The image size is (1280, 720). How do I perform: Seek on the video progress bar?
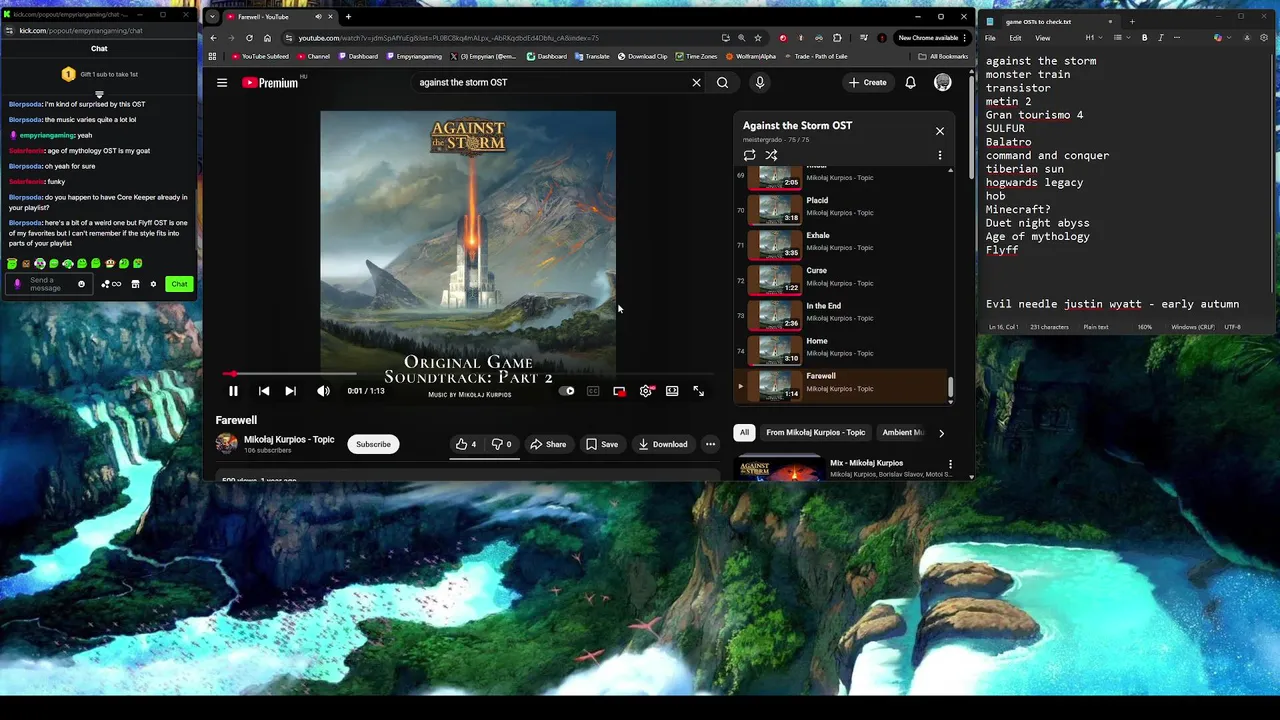[467, 374]
